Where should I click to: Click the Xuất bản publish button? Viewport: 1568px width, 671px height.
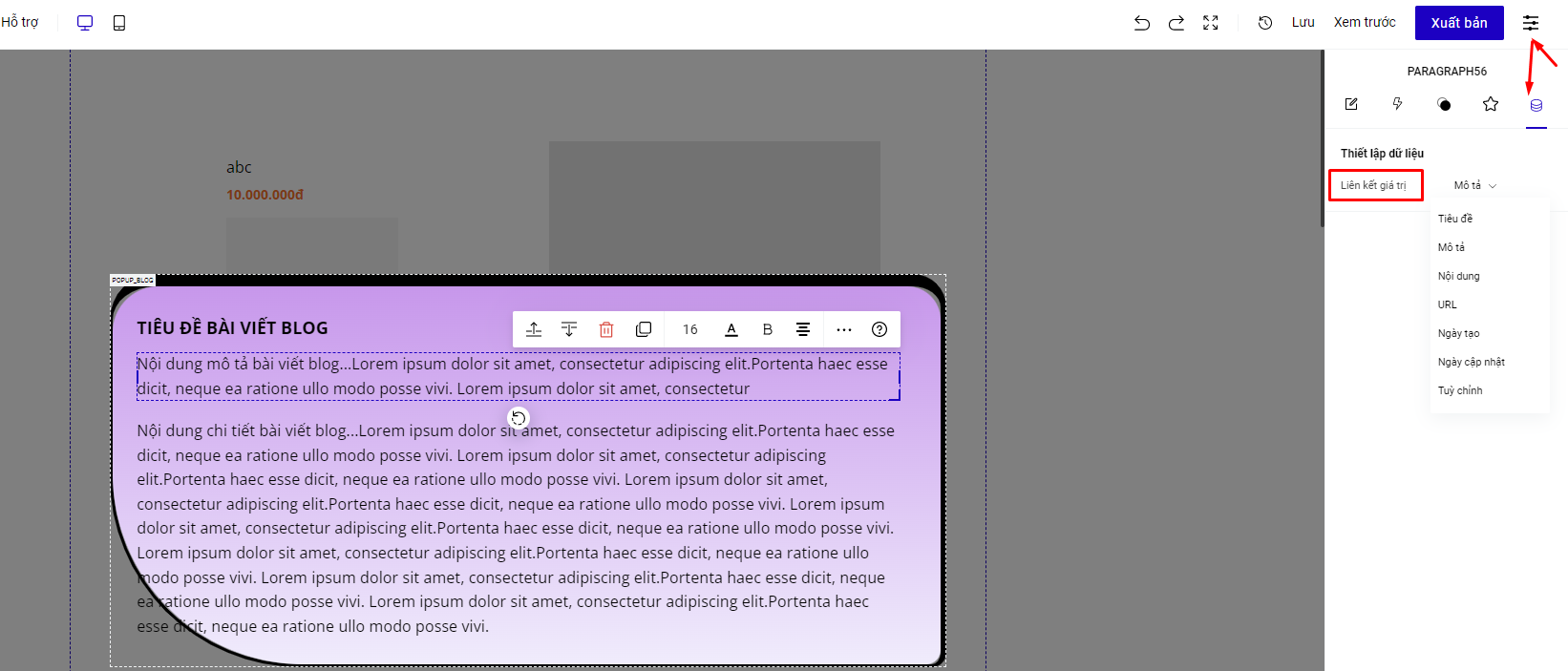[1458, 23]
